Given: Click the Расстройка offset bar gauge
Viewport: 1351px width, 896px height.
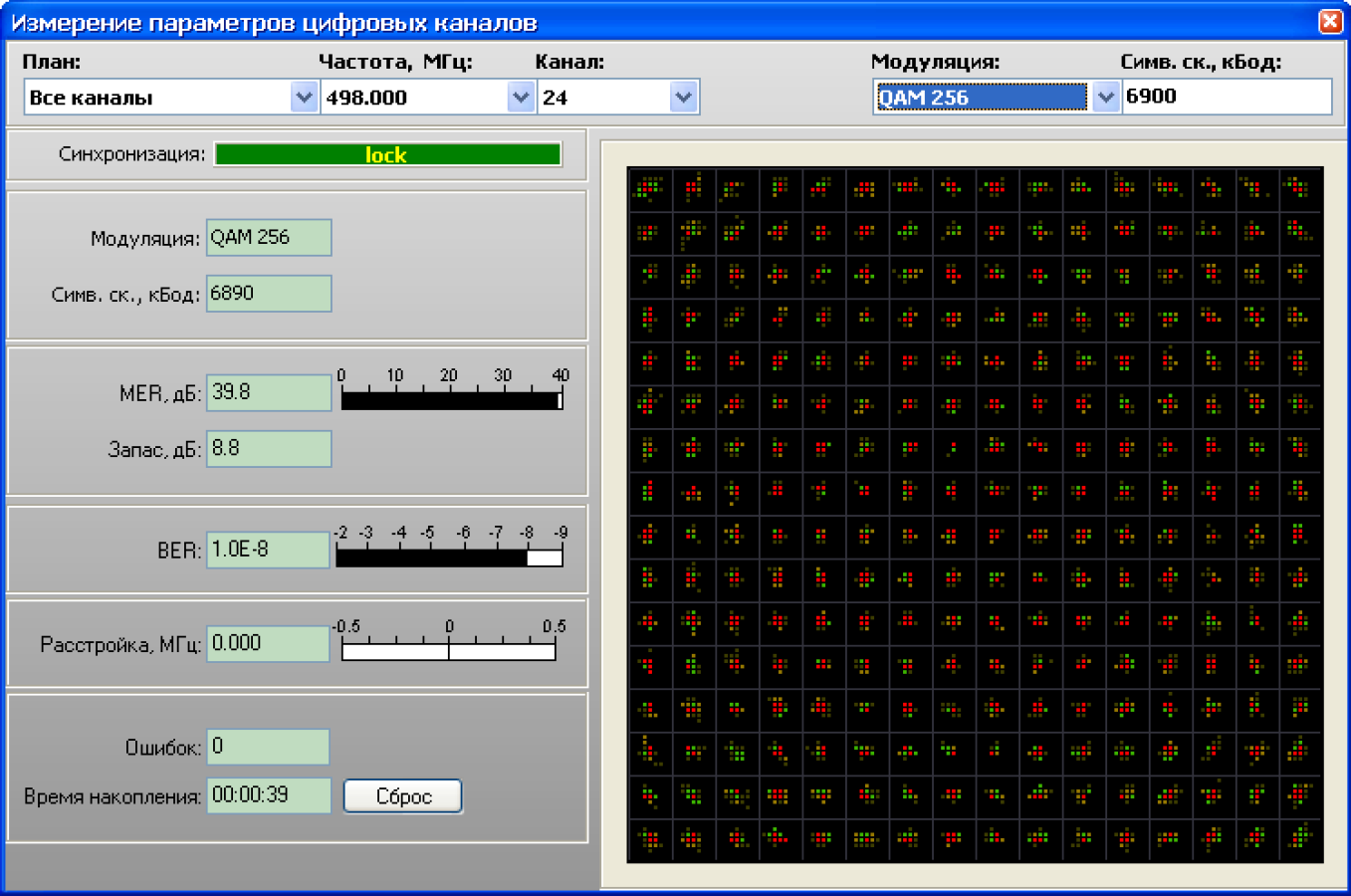Looking at the screenshot, I should tap(449, 650).
